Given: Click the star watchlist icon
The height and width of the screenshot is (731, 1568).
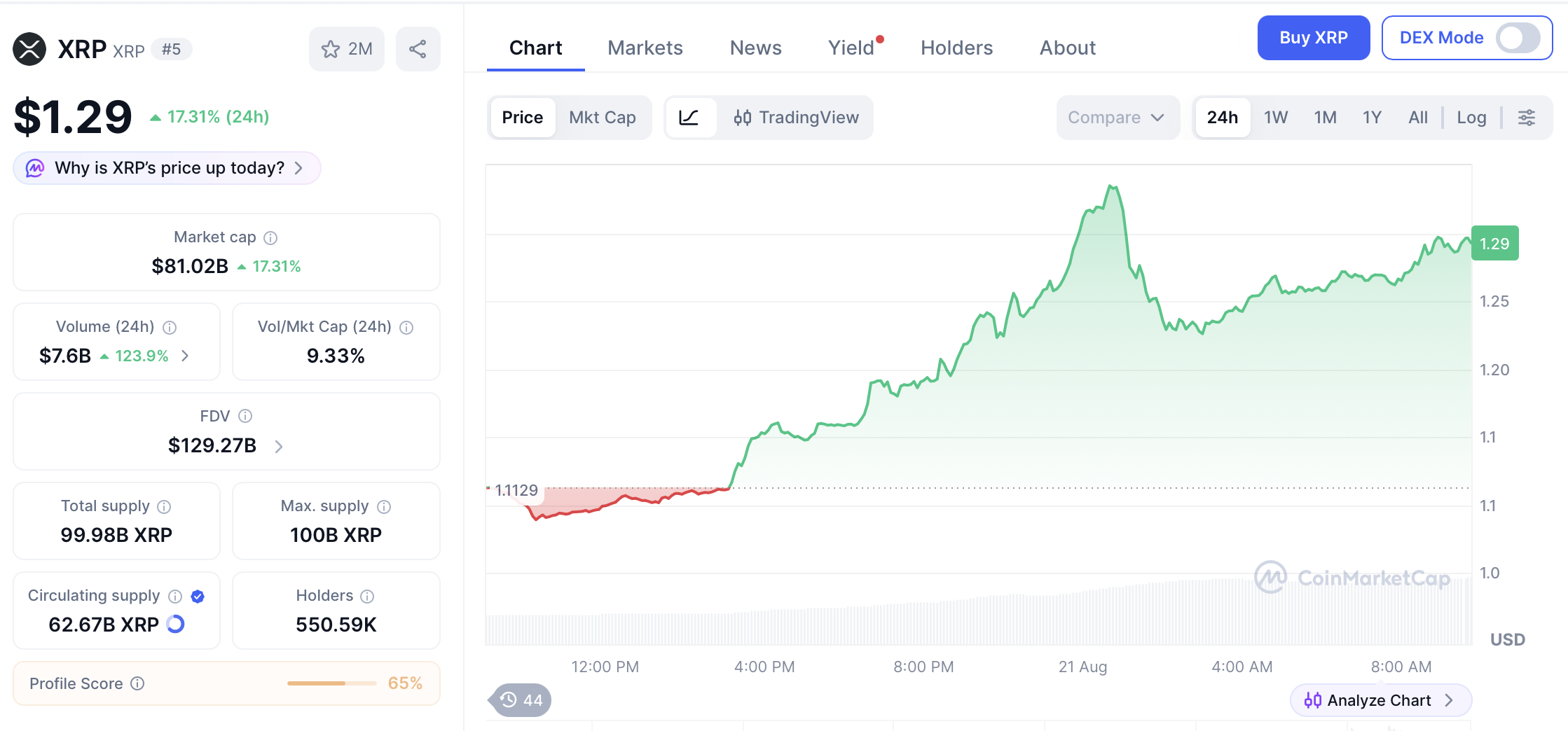Looking at the screenshot, I should click(x=330, y=49).
